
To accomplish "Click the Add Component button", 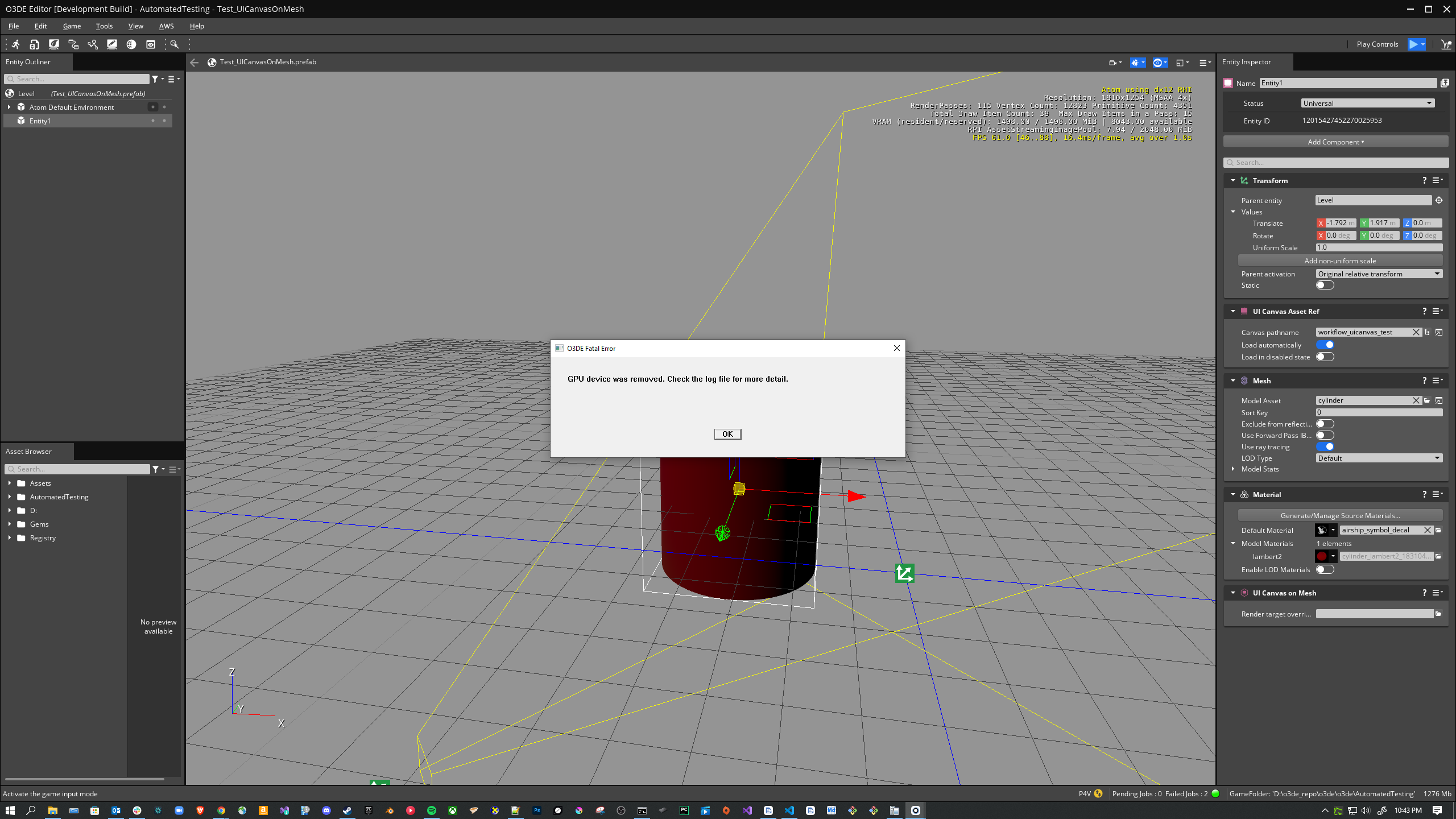I will [x=1335, y=142].
